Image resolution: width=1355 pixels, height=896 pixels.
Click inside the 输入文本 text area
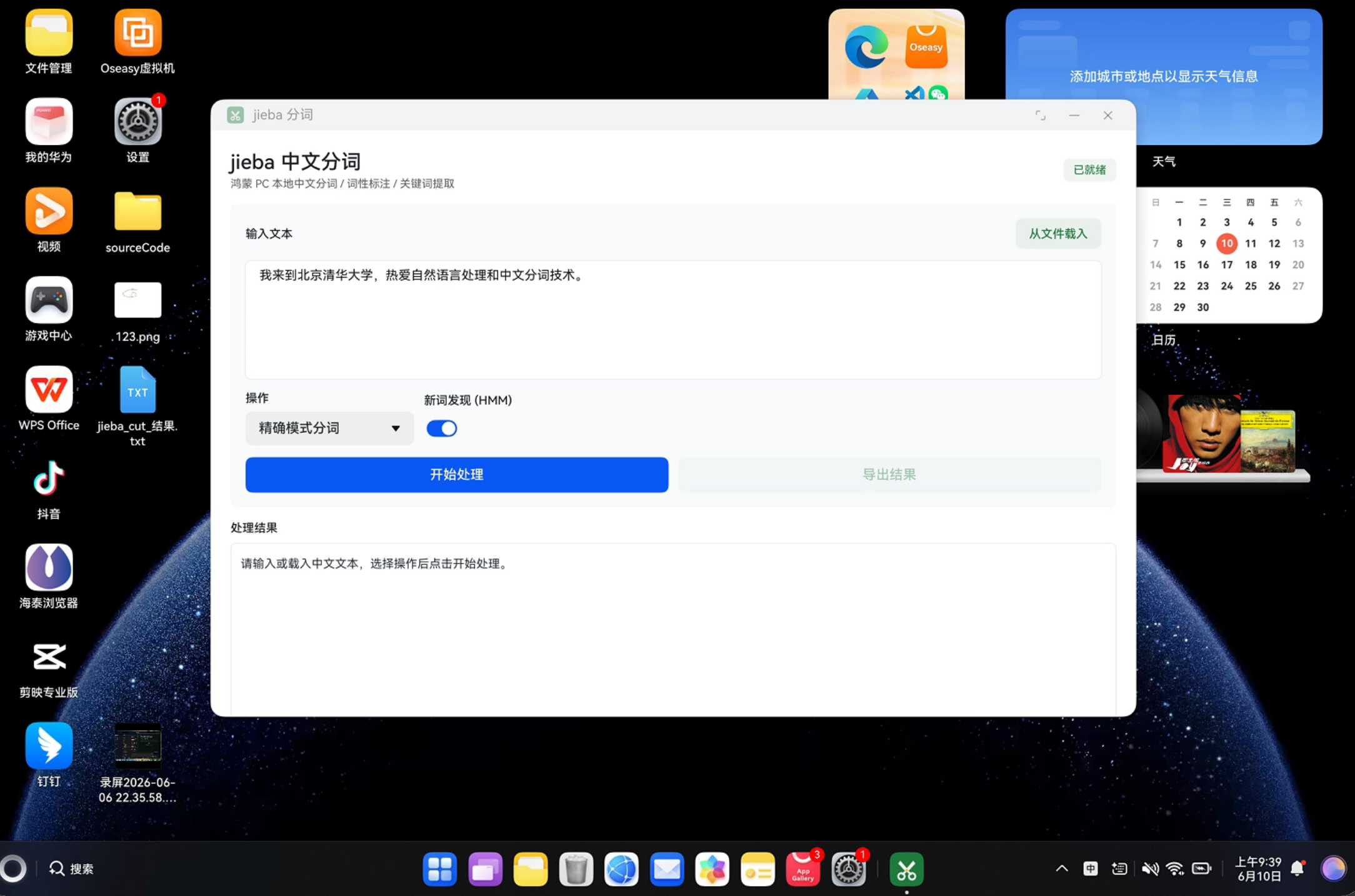pyautogui.click(x=673, y=319)
